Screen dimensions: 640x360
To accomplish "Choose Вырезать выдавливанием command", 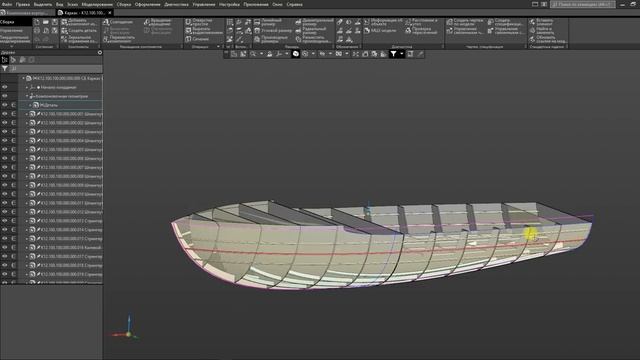I will click(204, 31).
